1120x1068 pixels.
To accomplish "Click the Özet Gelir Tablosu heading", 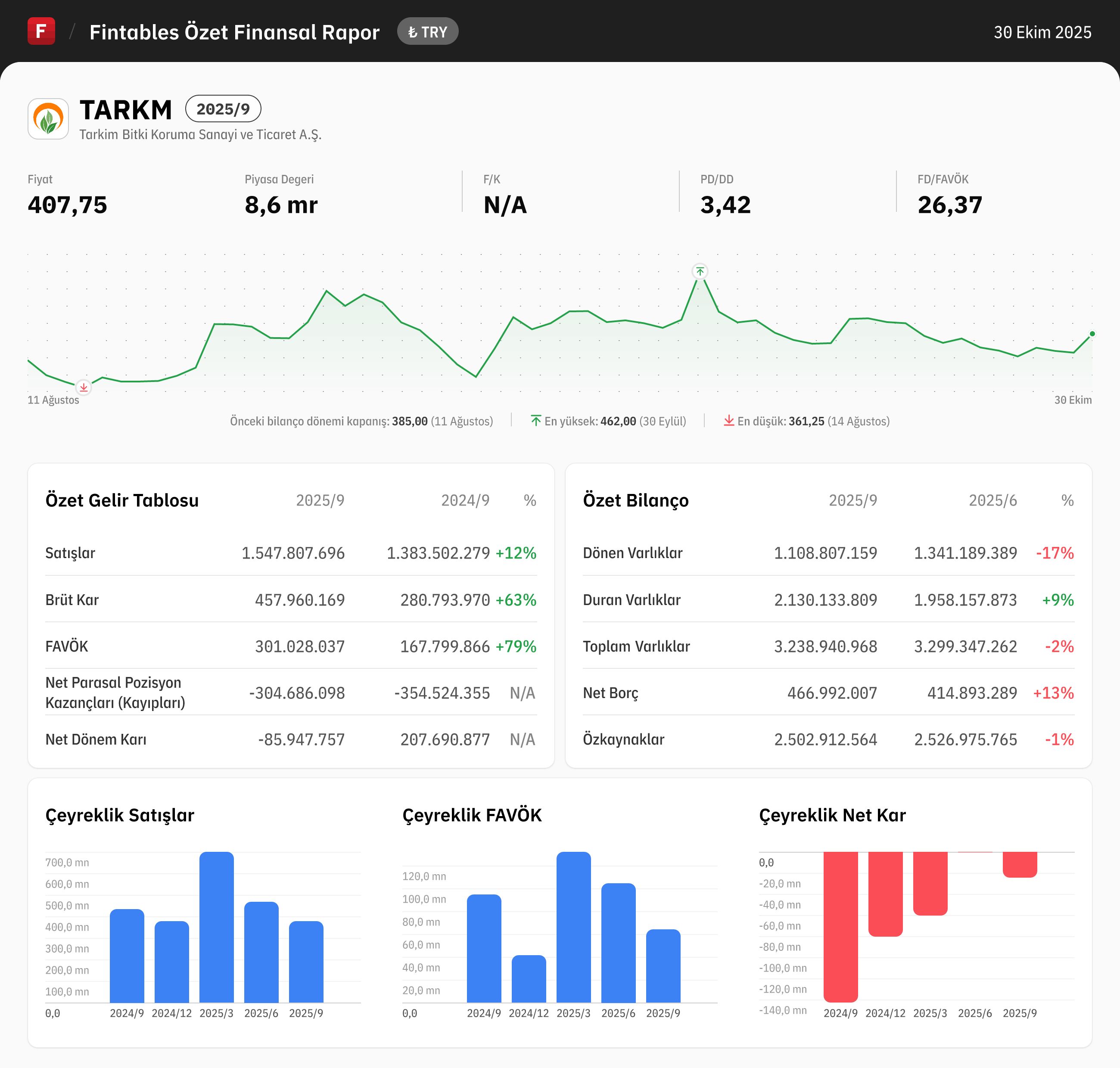I will 122,500.
